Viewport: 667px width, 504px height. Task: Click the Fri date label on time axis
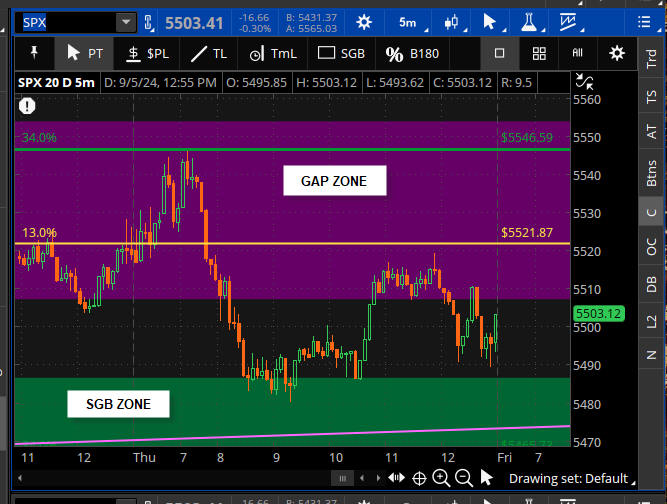505,457
